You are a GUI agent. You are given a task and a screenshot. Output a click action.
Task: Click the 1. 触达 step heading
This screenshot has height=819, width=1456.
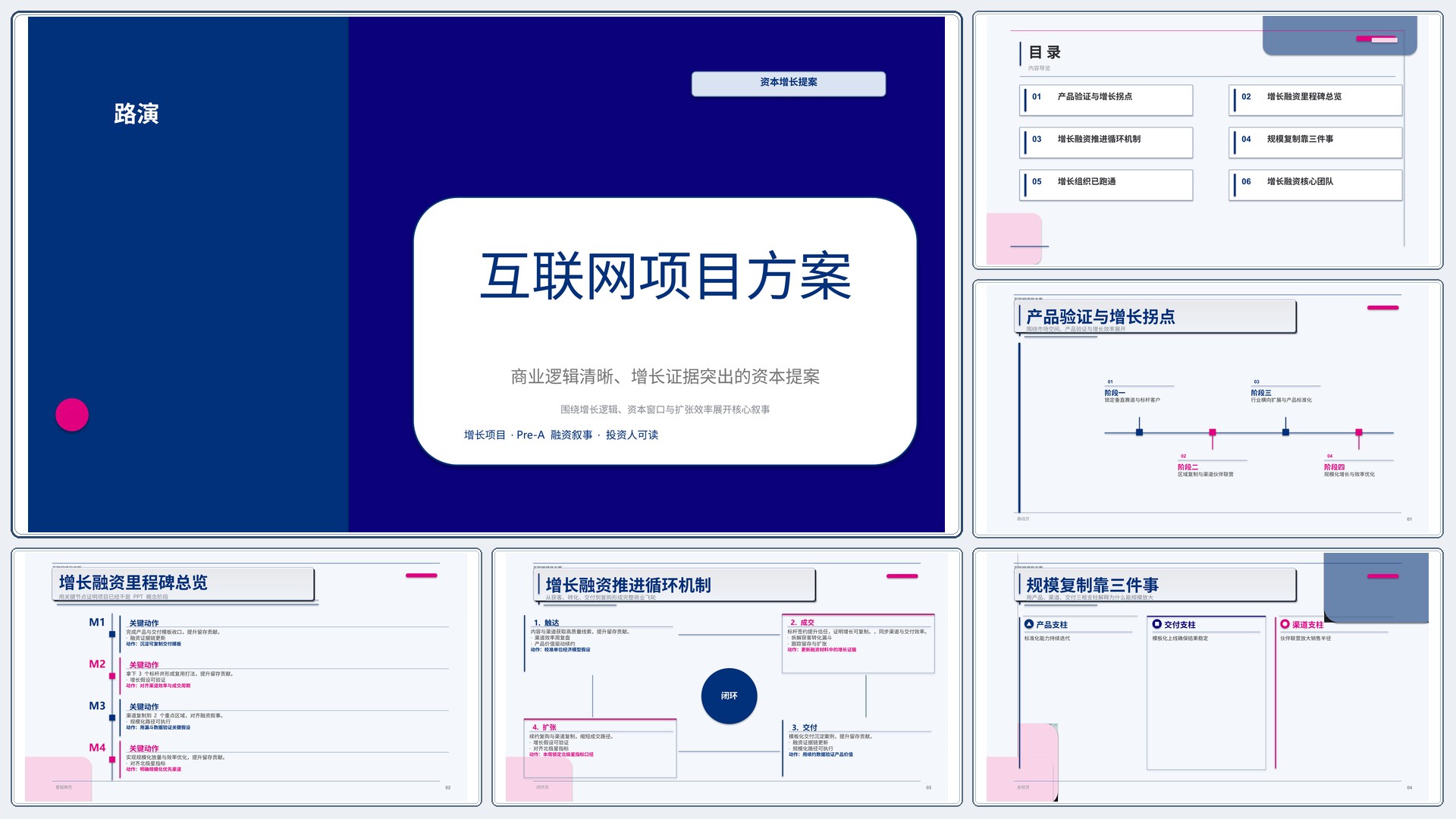click(x=546, y=623)
